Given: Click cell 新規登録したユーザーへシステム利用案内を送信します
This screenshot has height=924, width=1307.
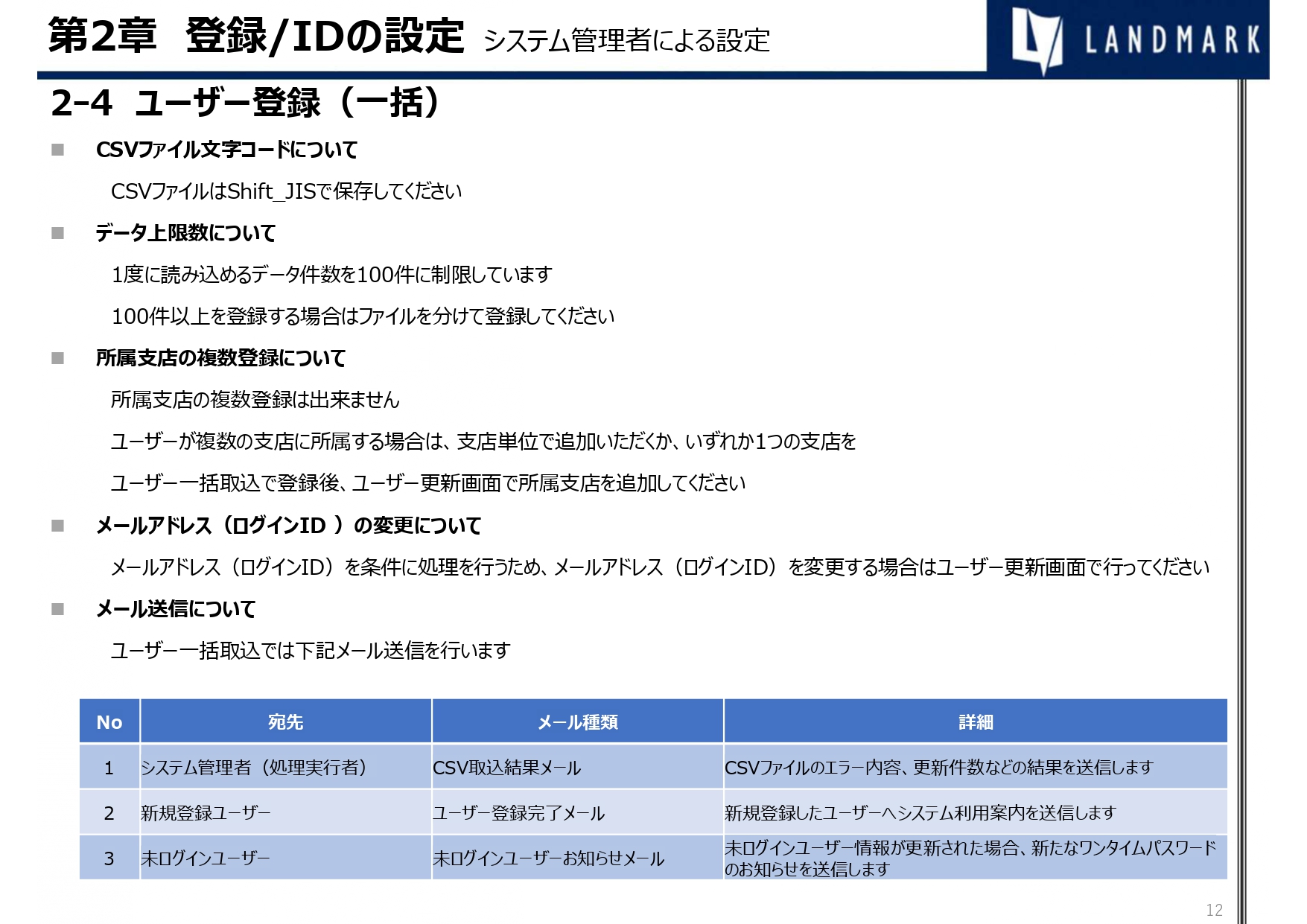Looking at the screenshot, I should point(976,812).
